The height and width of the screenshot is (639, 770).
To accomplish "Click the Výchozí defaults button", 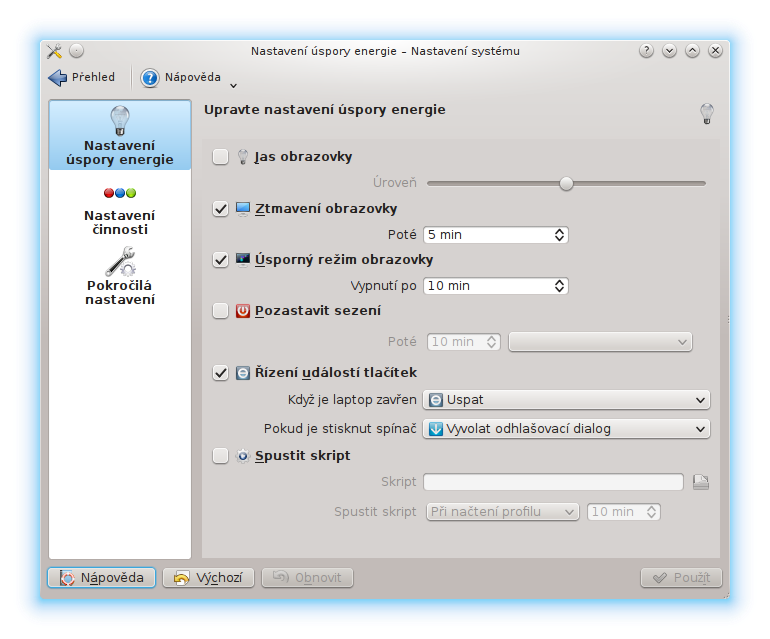I will click(209, 578).
